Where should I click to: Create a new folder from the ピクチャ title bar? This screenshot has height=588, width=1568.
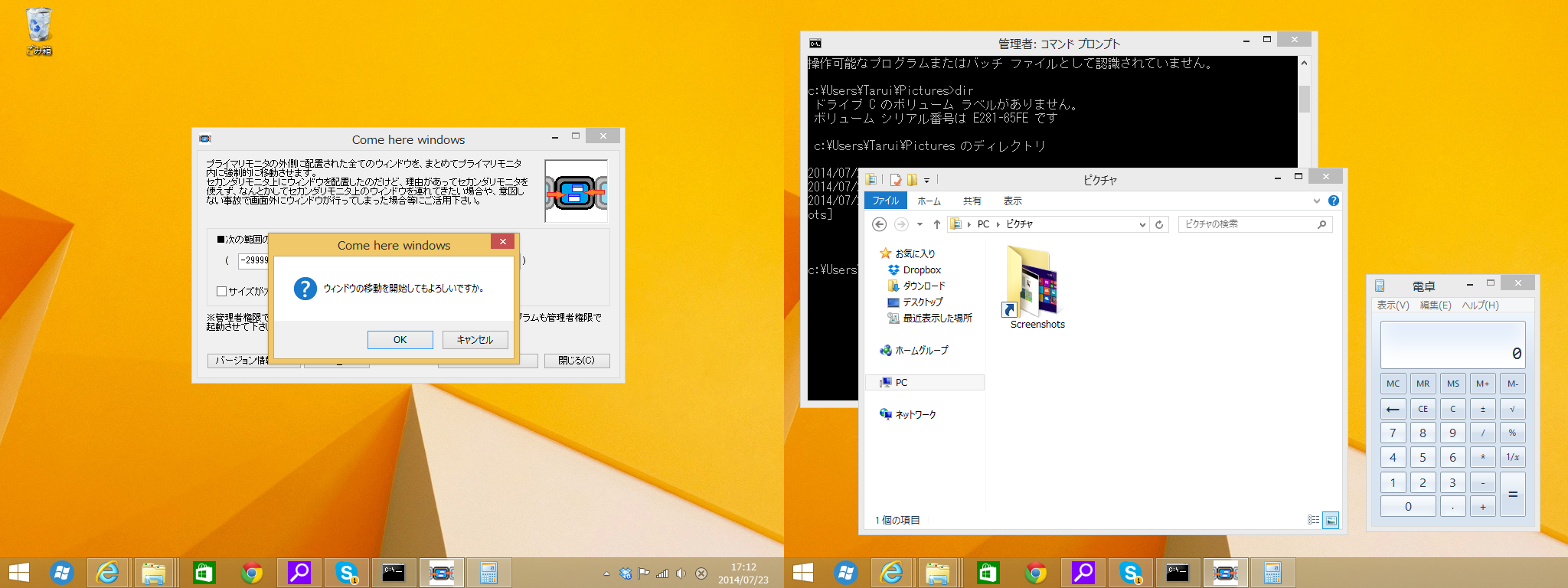(x=912, y=180)
